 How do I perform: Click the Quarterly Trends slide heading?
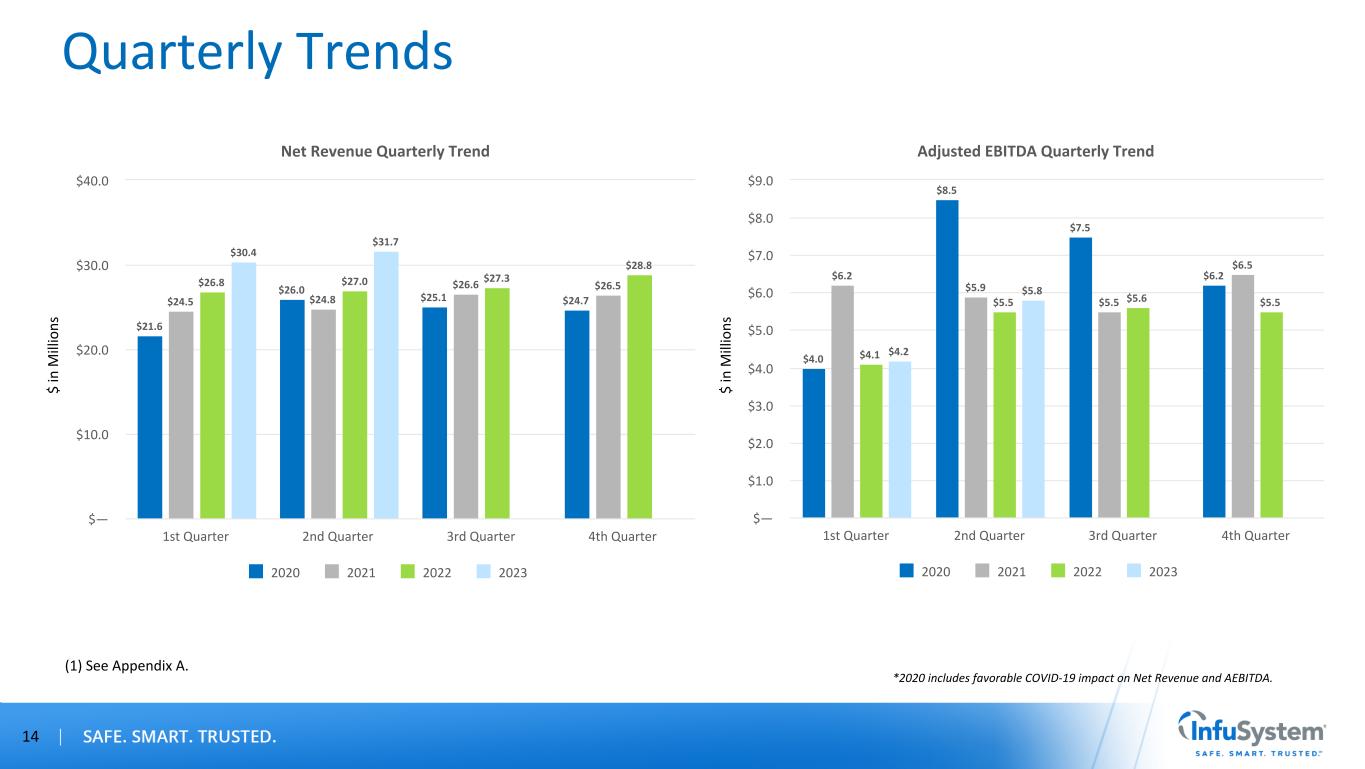(258, 52)
